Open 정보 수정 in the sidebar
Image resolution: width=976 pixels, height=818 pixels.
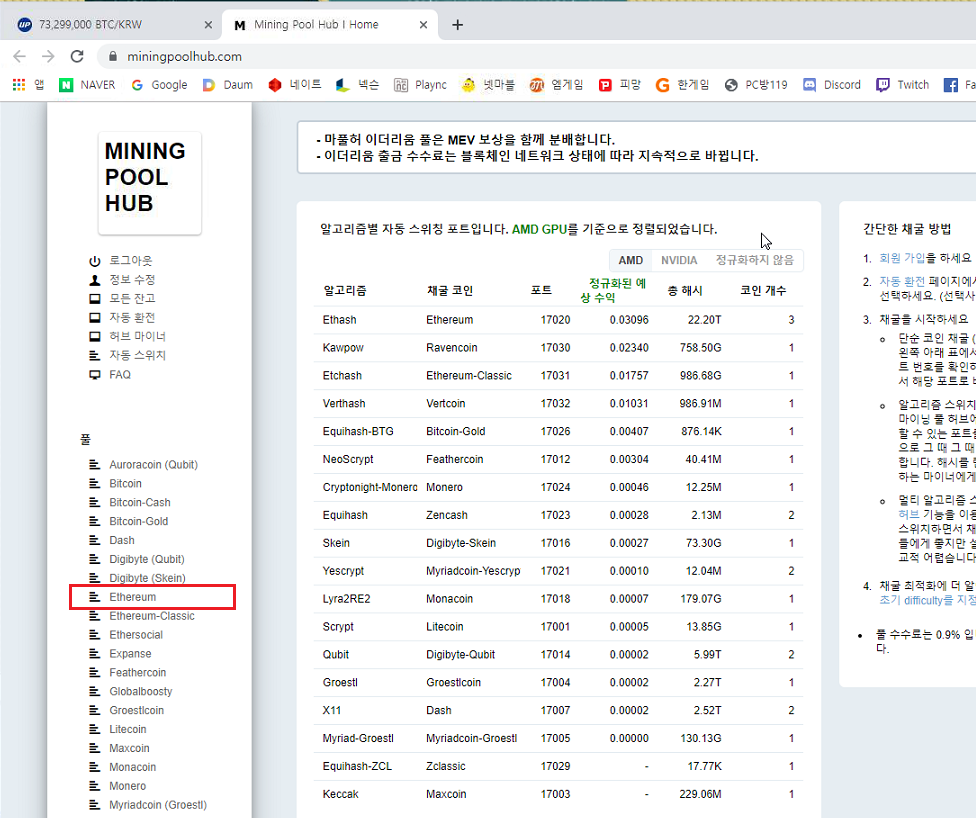point(132,280)
